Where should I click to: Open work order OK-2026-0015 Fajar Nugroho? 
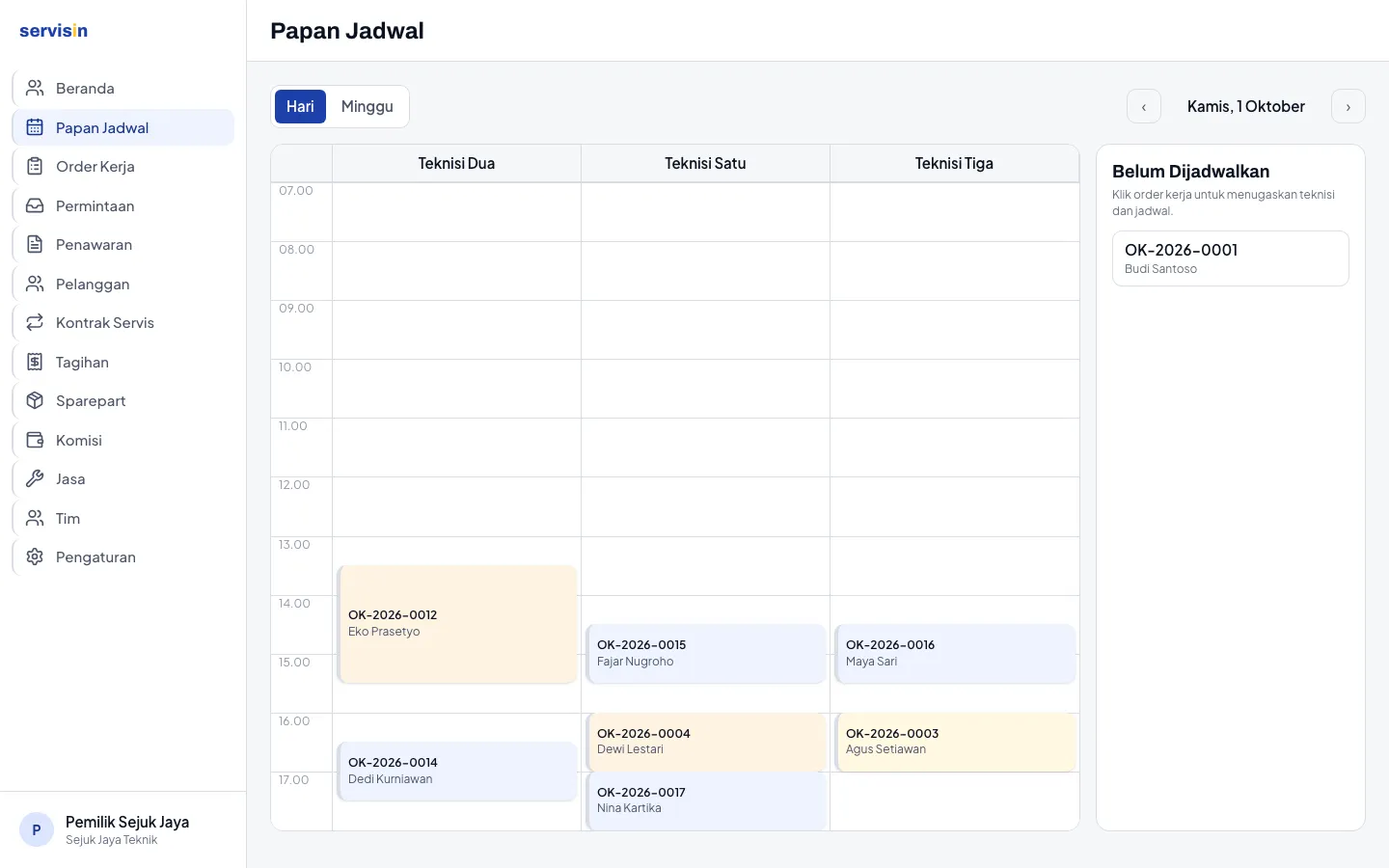pos(706,654)
